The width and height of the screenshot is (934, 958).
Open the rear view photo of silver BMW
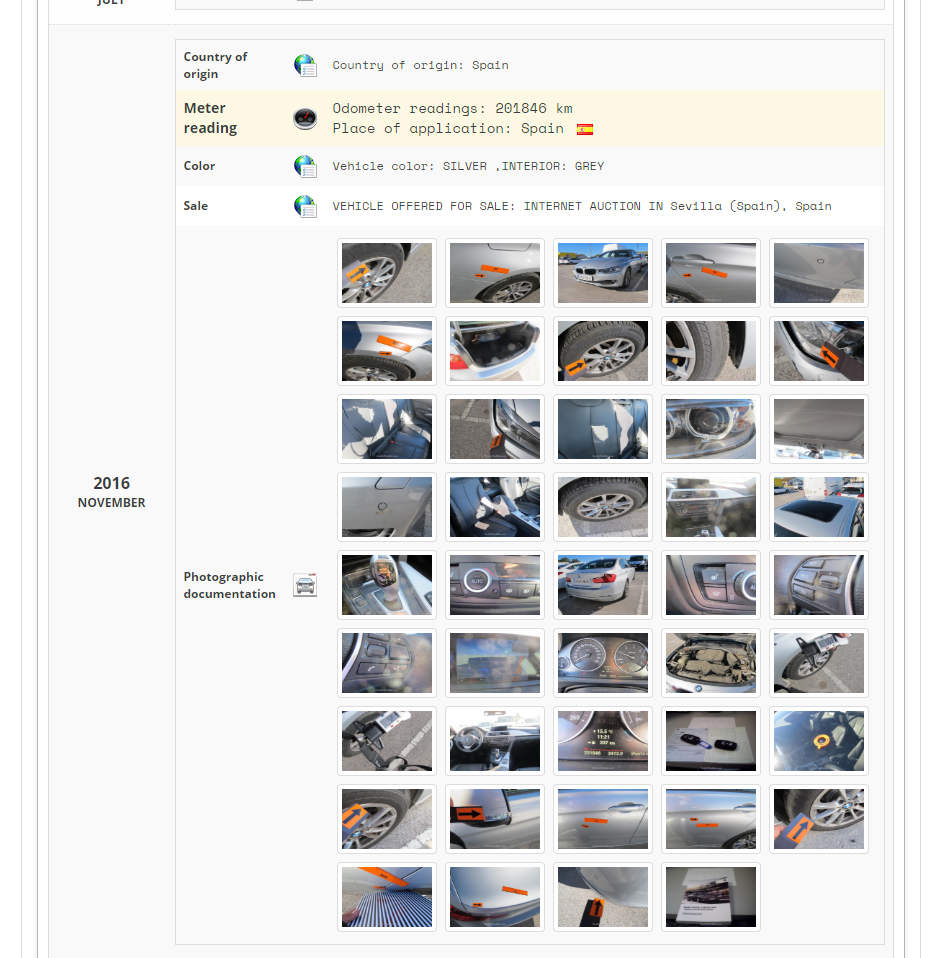point(602,585)
